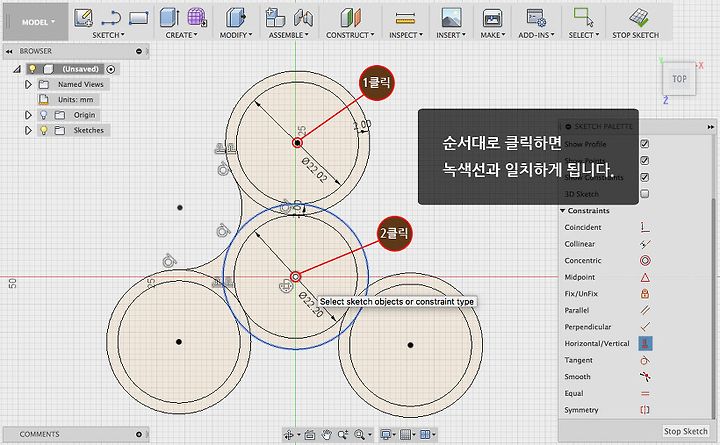The image size is (720, 445).
Task: Select the Rectangle sketch tool icon
Action: (138, 18)
